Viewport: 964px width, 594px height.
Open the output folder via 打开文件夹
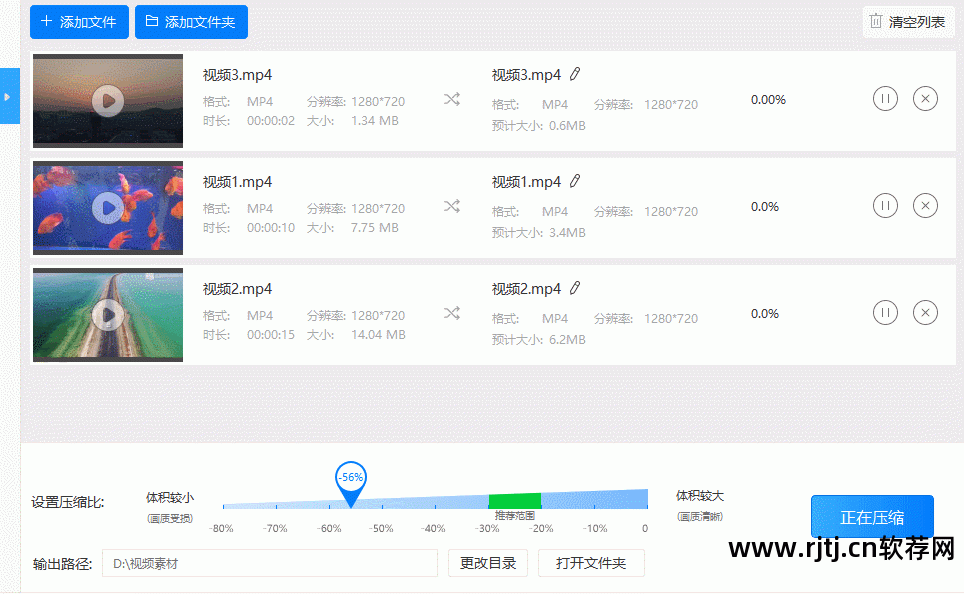coord(591,564)
